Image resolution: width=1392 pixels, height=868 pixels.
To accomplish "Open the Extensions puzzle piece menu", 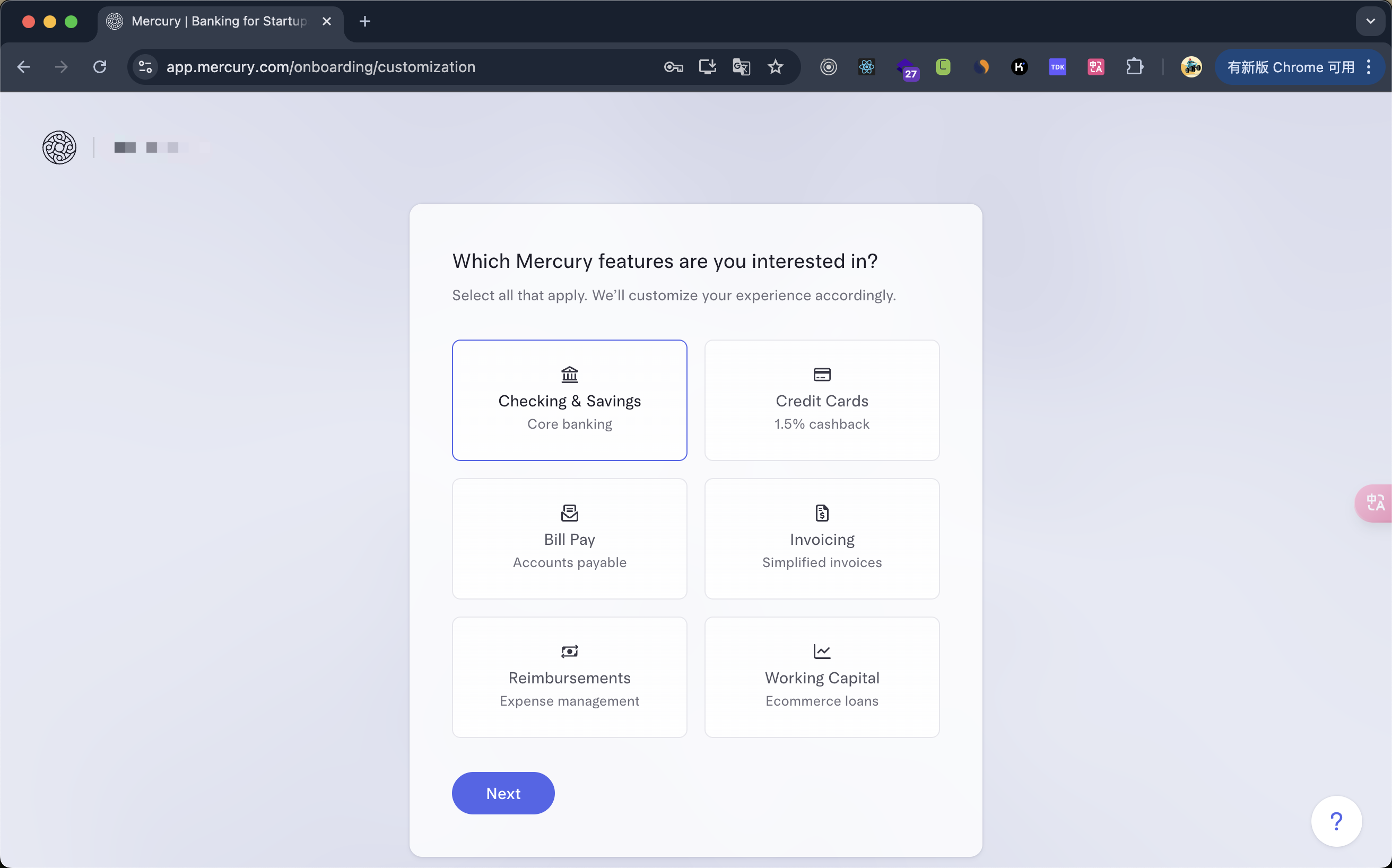I will click(x=1134, y=67).
